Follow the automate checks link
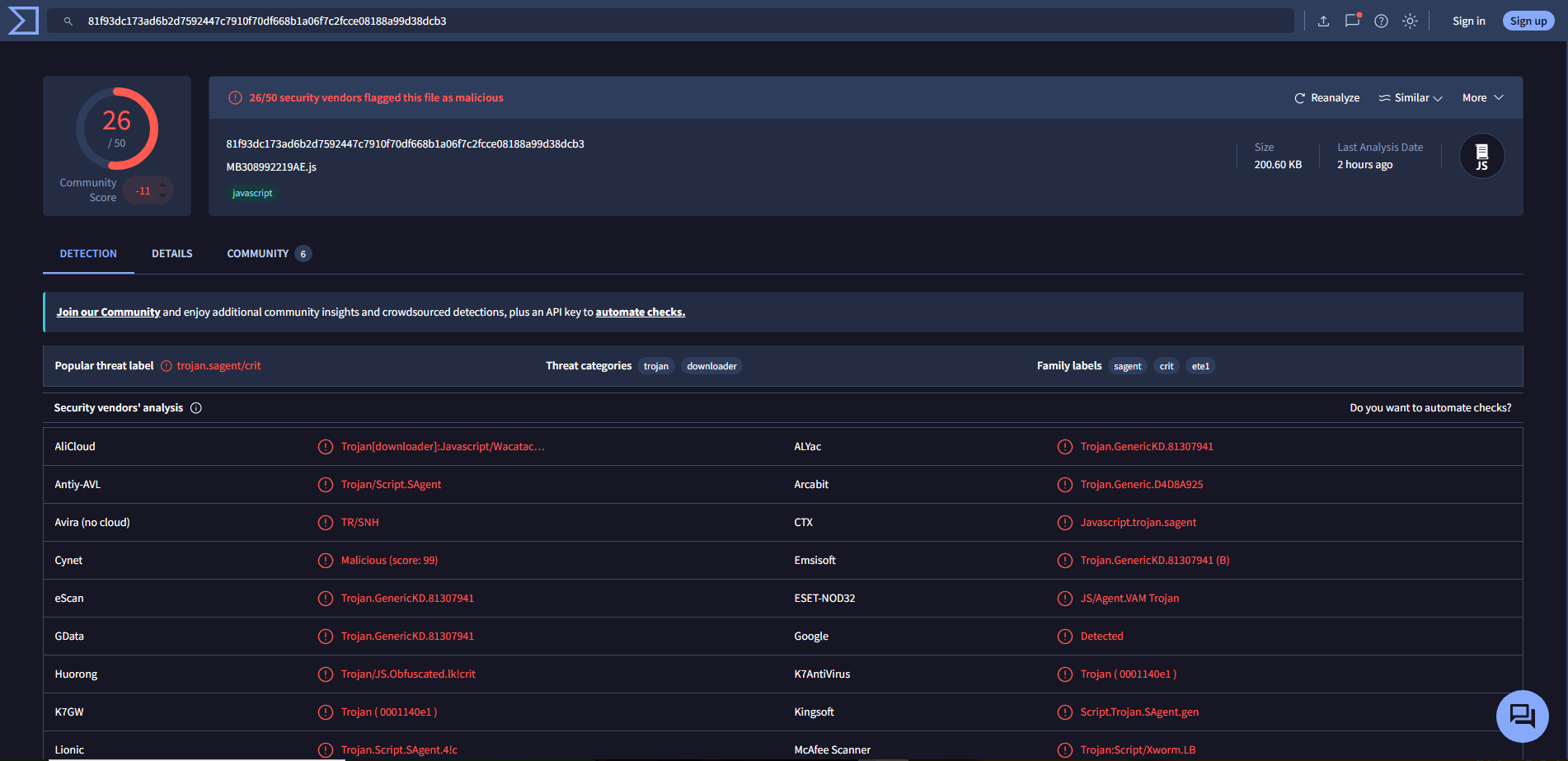The image size is (1568, 761). [x=640, y=312]
